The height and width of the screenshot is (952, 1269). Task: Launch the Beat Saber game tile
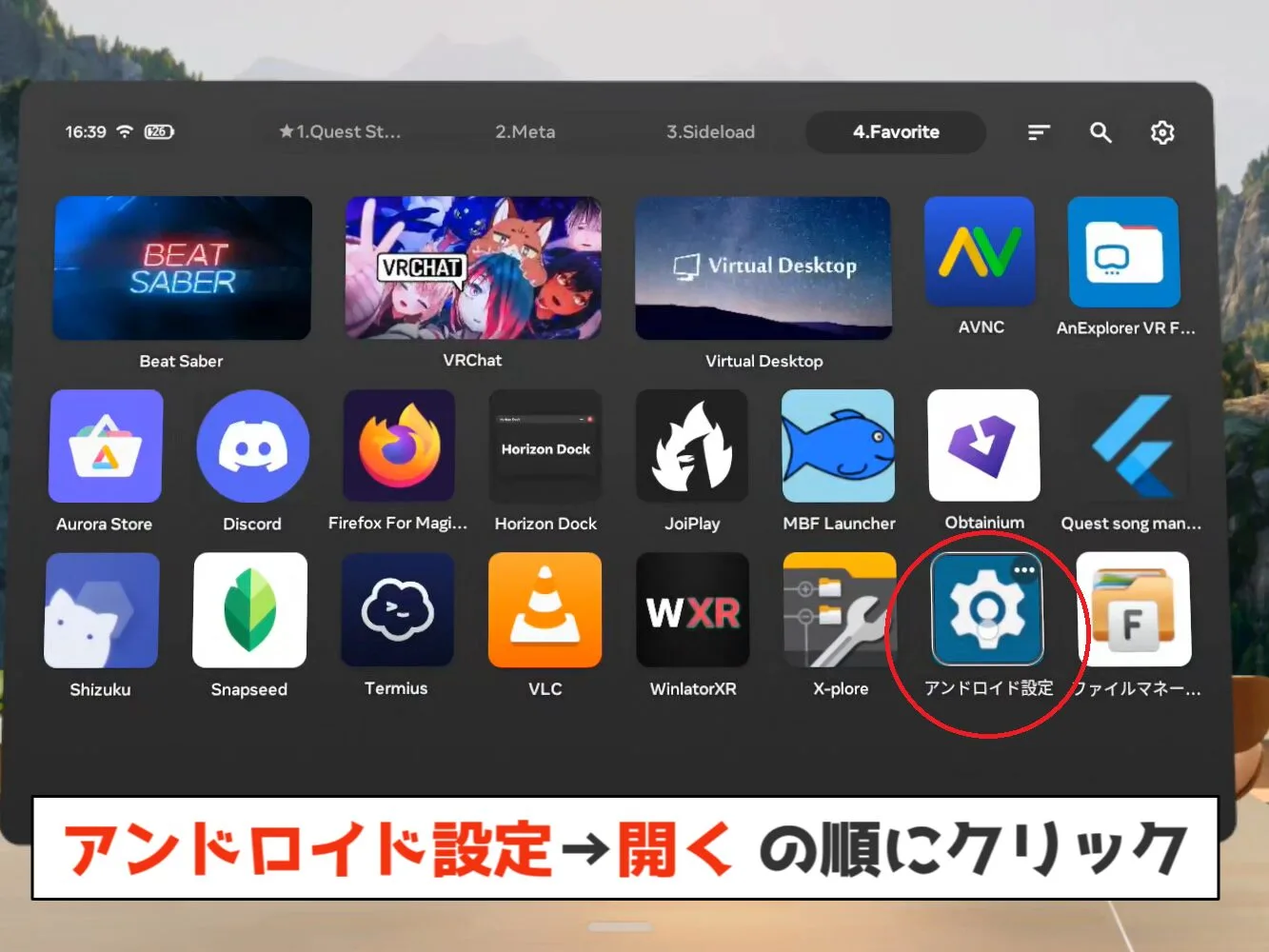click(182, 268)
